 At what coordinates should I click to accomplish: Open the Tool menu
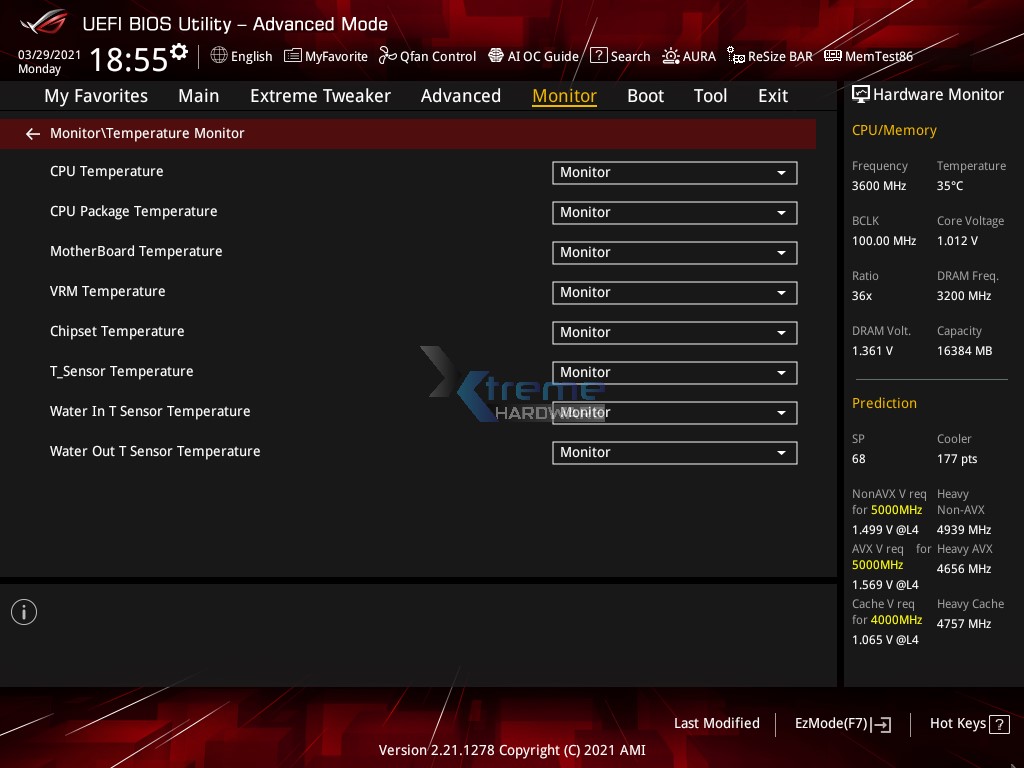(x=710, y=95)
